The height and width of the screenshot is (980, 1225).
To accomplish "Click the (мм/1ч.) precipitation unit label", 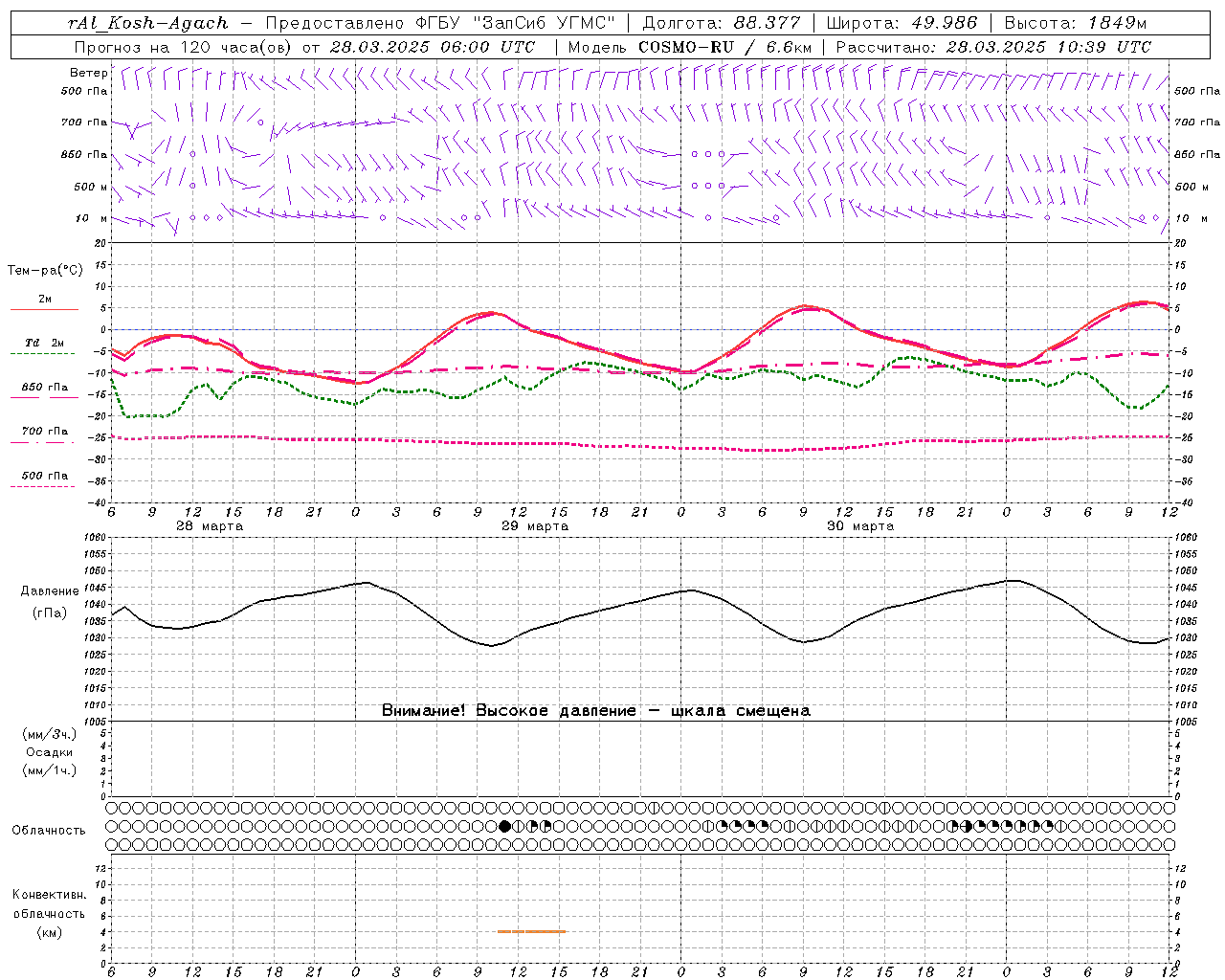I will 50,770.
